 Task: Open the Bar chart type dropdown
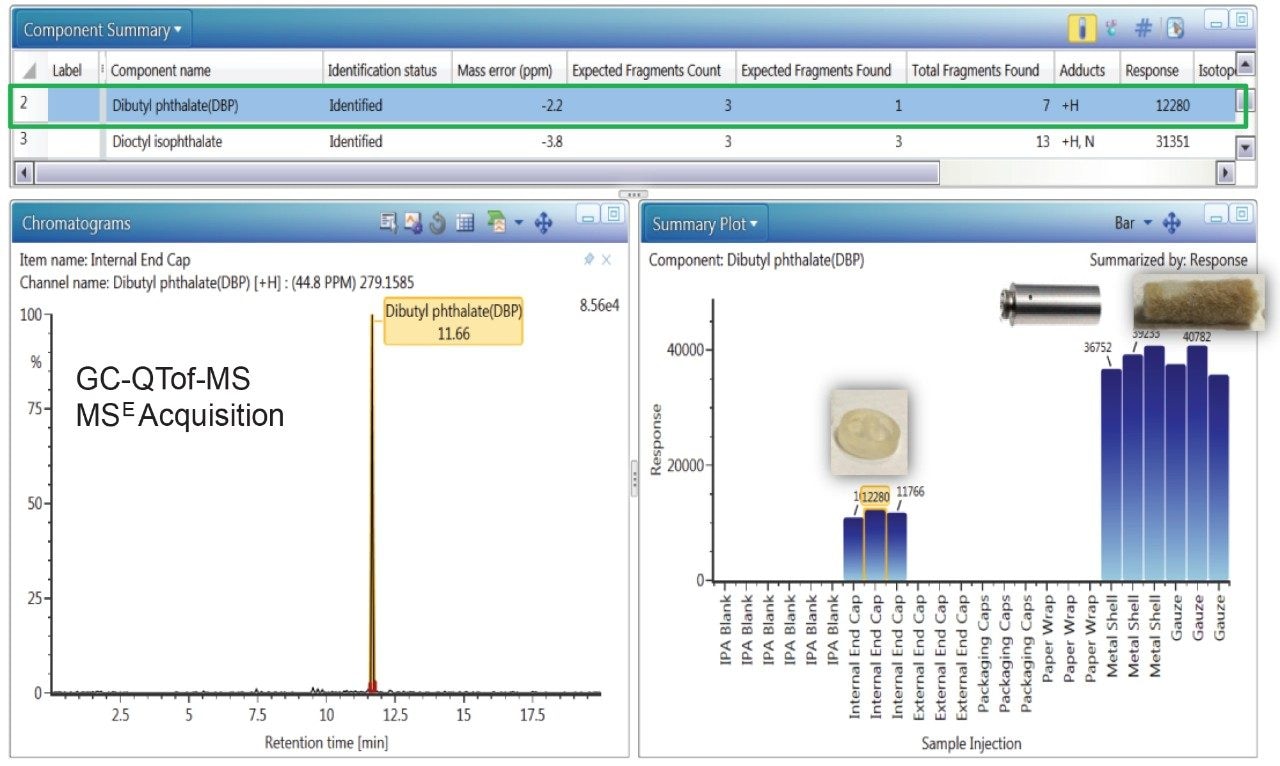click(x=1133, y=223)
